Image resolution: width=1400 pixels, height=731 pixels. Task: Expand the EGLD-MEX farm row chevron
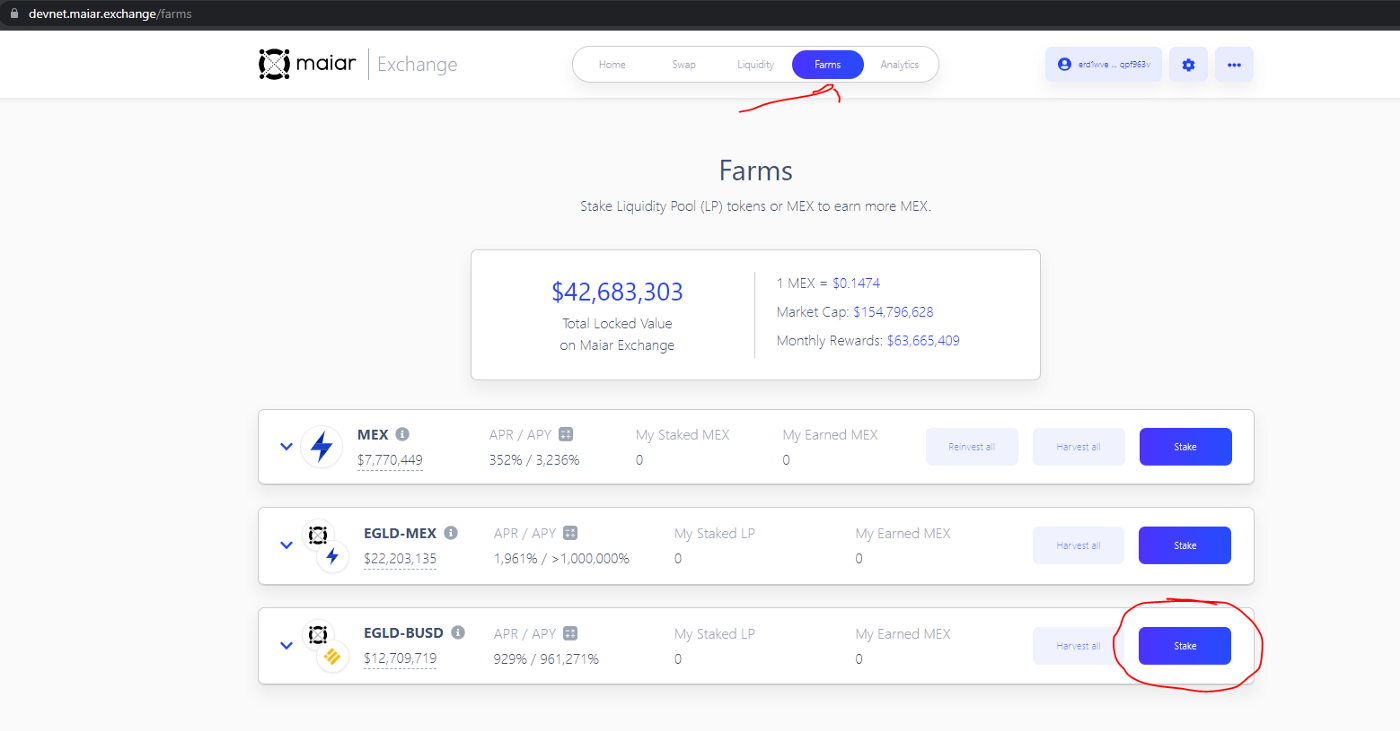[286, 546]
